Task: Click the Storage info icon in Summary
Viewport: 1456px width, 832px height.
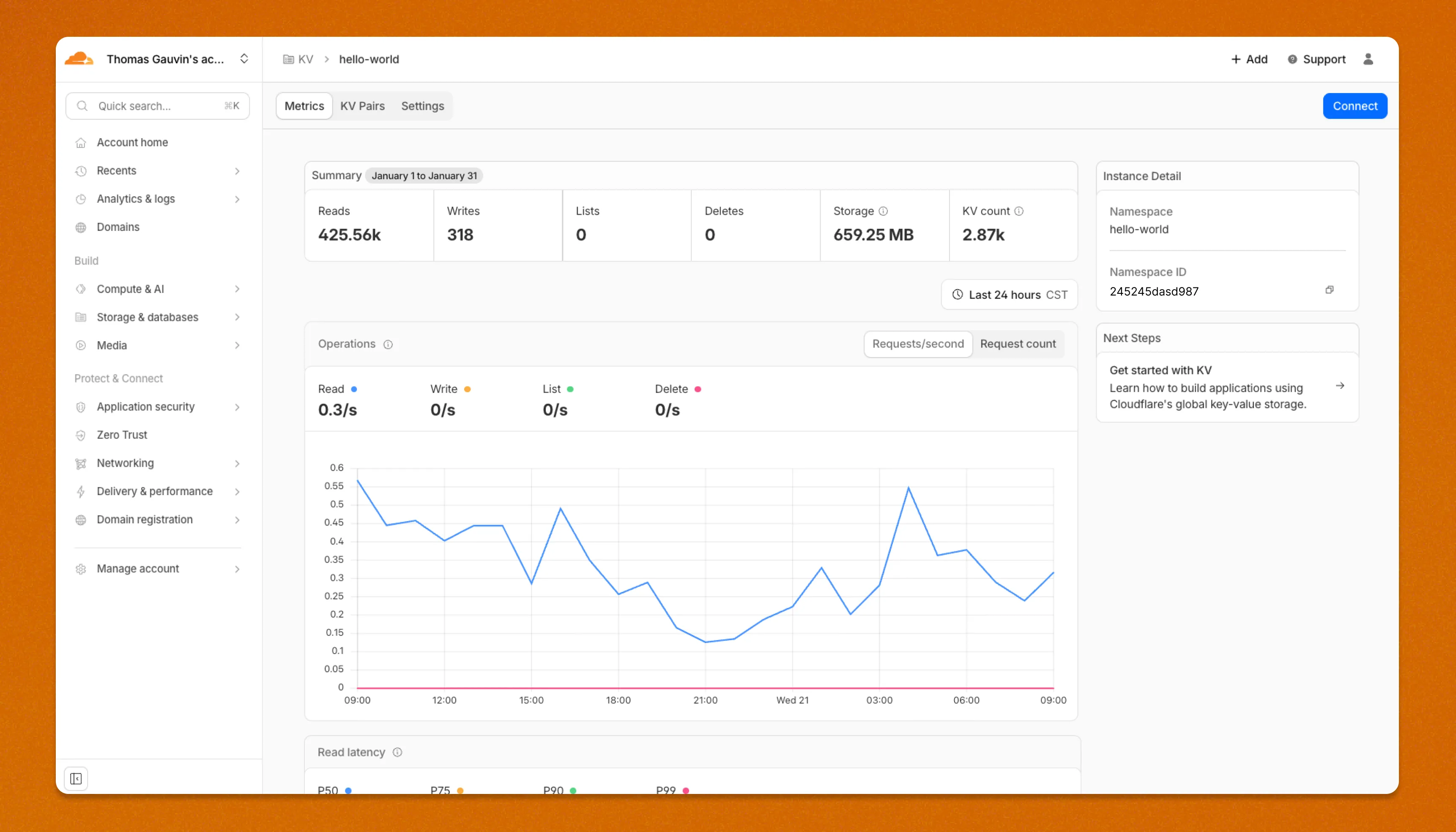Action: point(884,211)
